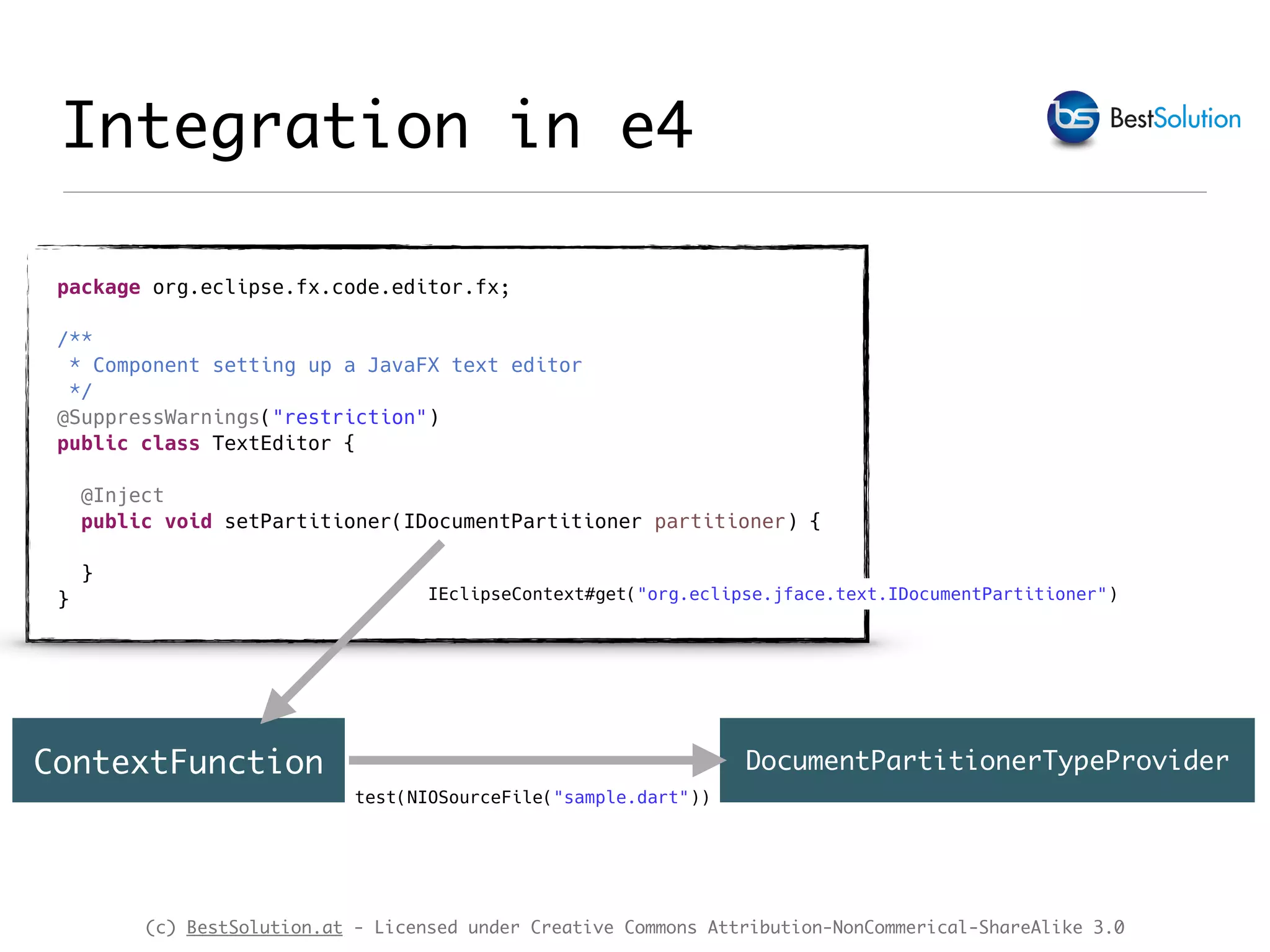Screen dimensions: 1270x952
Task: Click the IDocumentPartitioner parameter type
Action: pos(522,521)
